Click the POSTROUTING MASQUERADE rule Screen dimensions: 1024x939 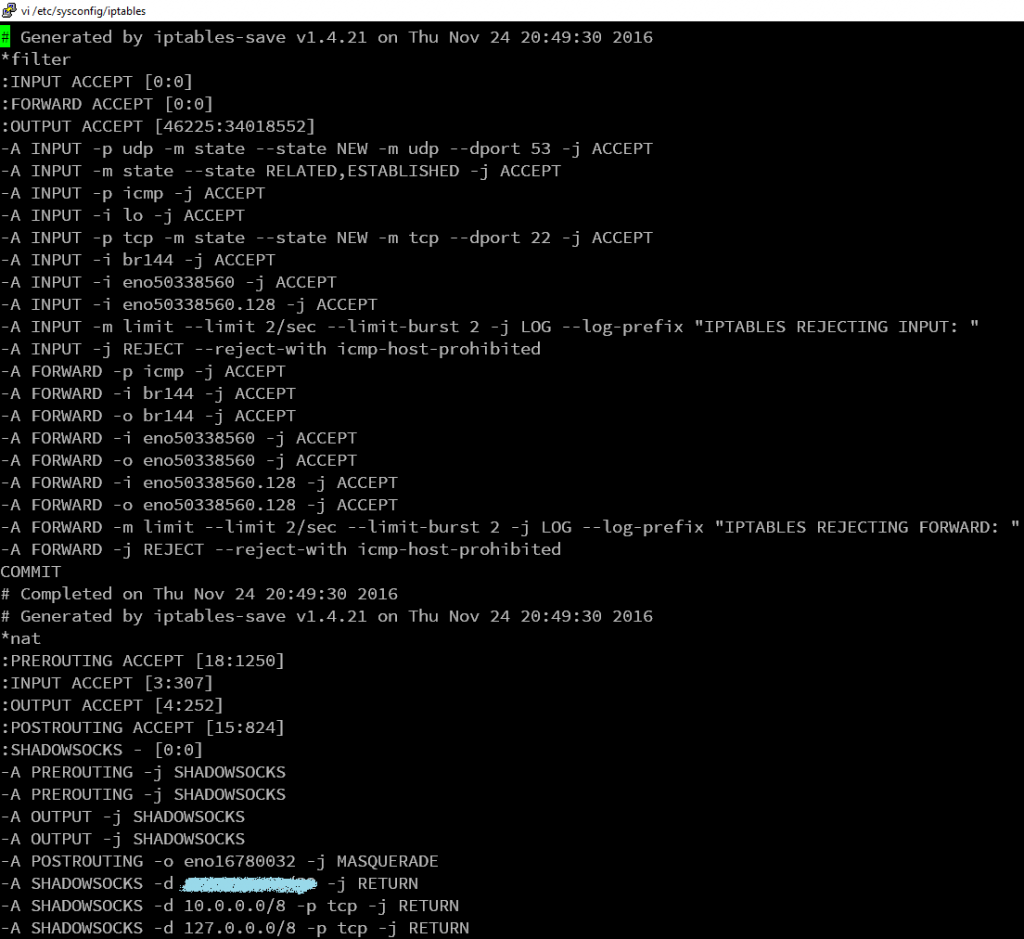pos(219,861)
